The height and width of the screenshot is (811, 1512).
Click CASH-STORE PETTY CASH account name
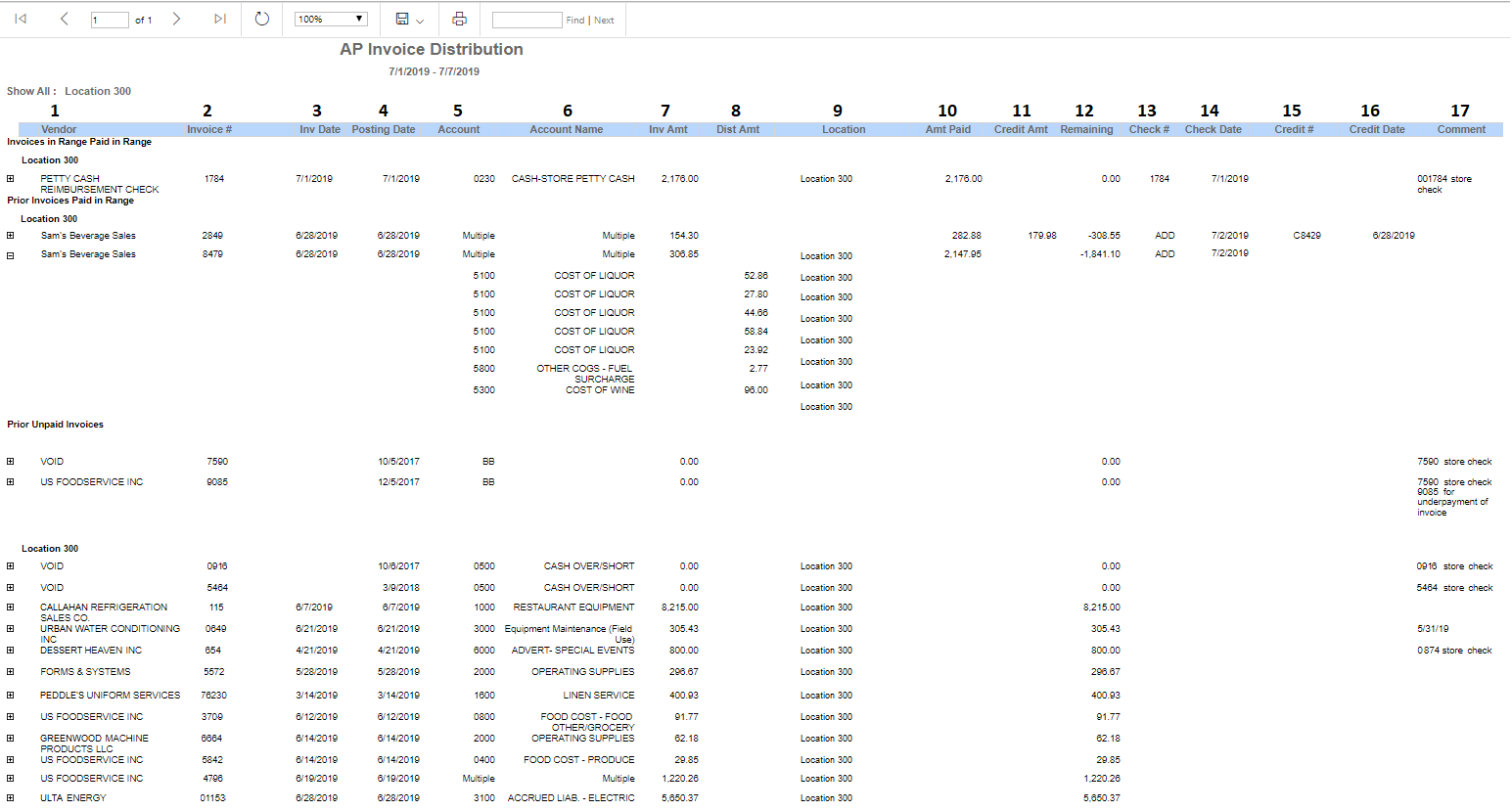click(573, 179)
